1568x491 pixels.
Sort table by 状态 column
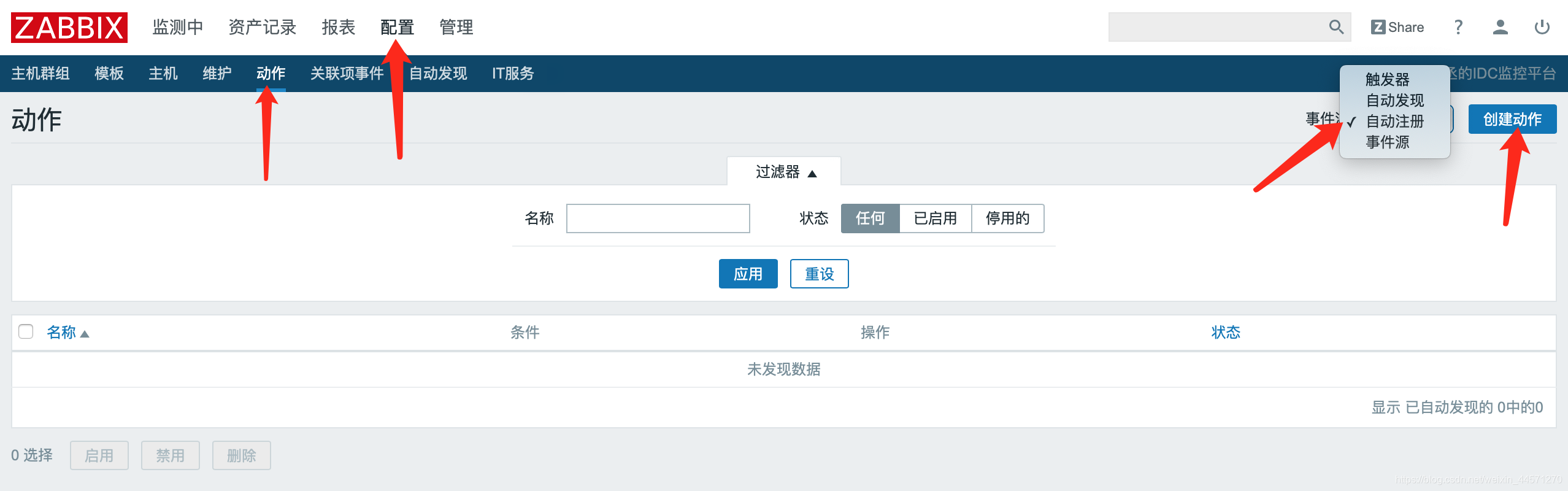point(1226,333)
